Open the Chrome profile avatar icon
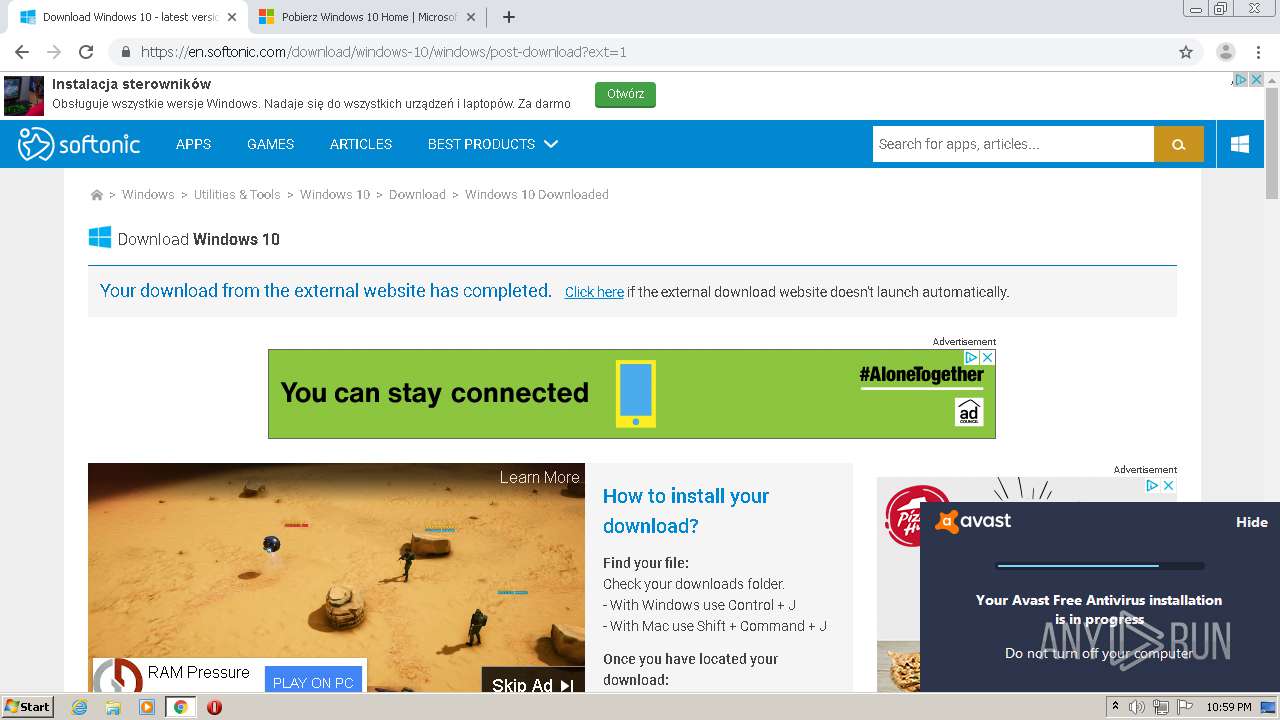This screenshot has width=1280, height=720. [1225, 52]
